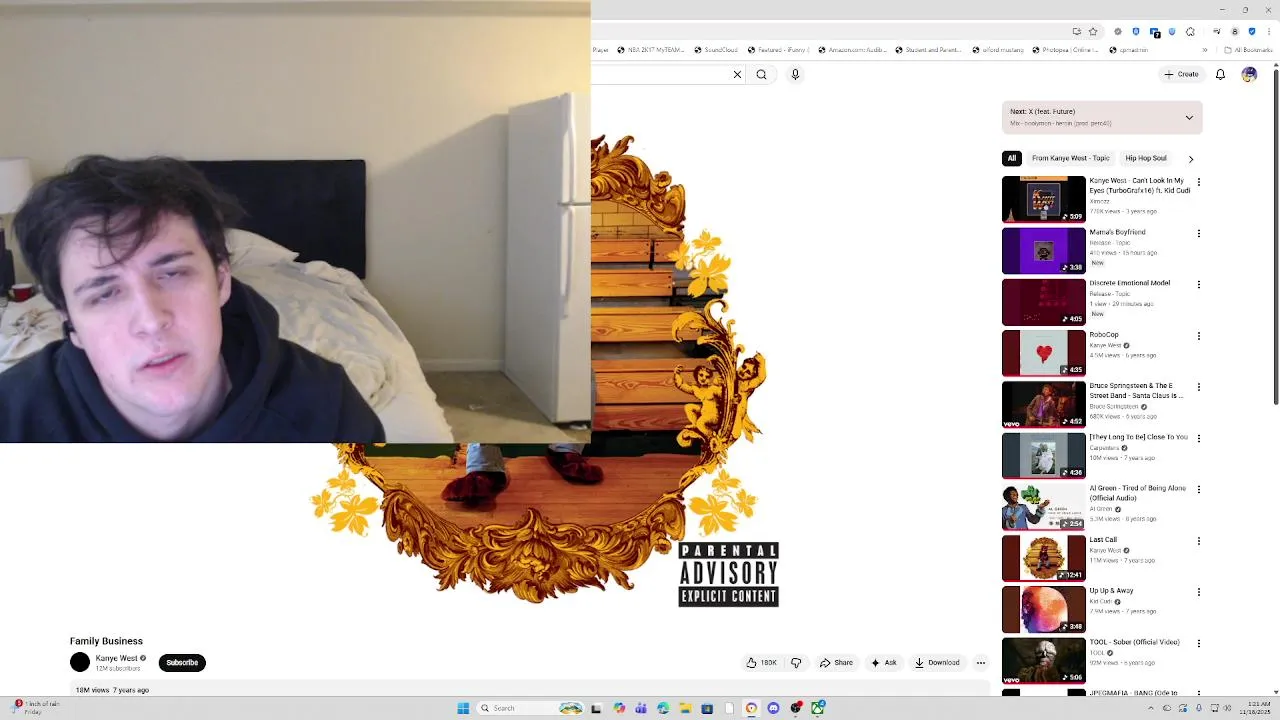Open options for TOOL - Sober video

1198,643
